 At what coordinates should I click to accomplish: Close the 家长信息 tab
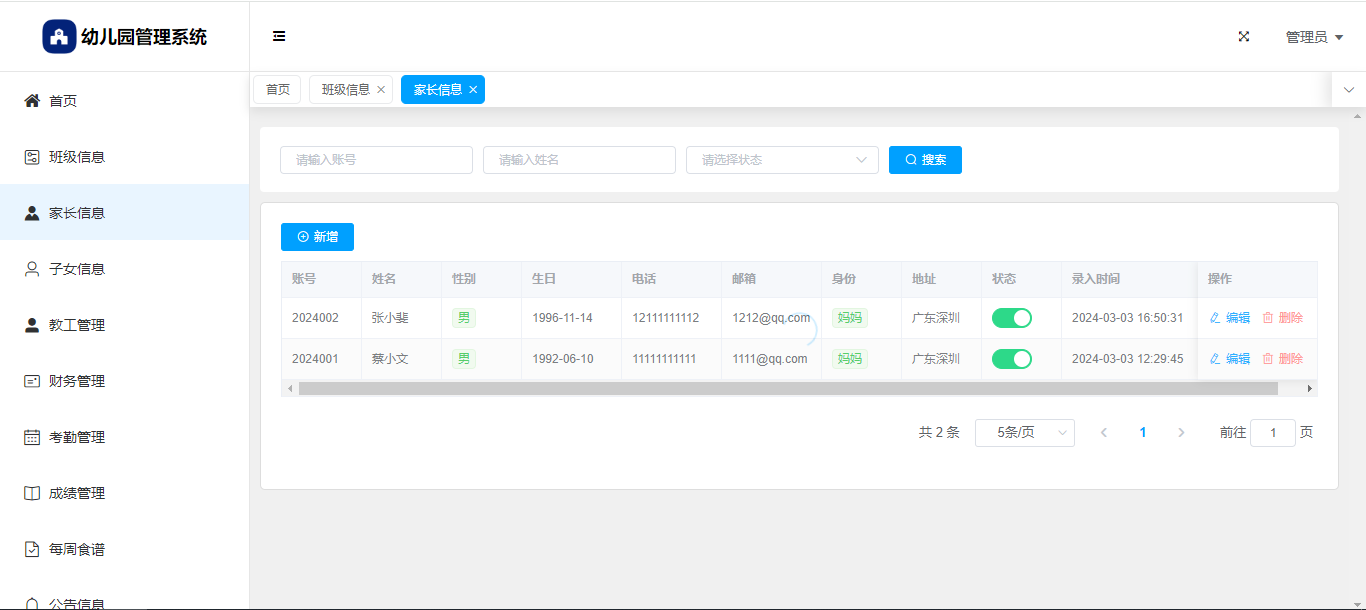click(x=473, y=90)
